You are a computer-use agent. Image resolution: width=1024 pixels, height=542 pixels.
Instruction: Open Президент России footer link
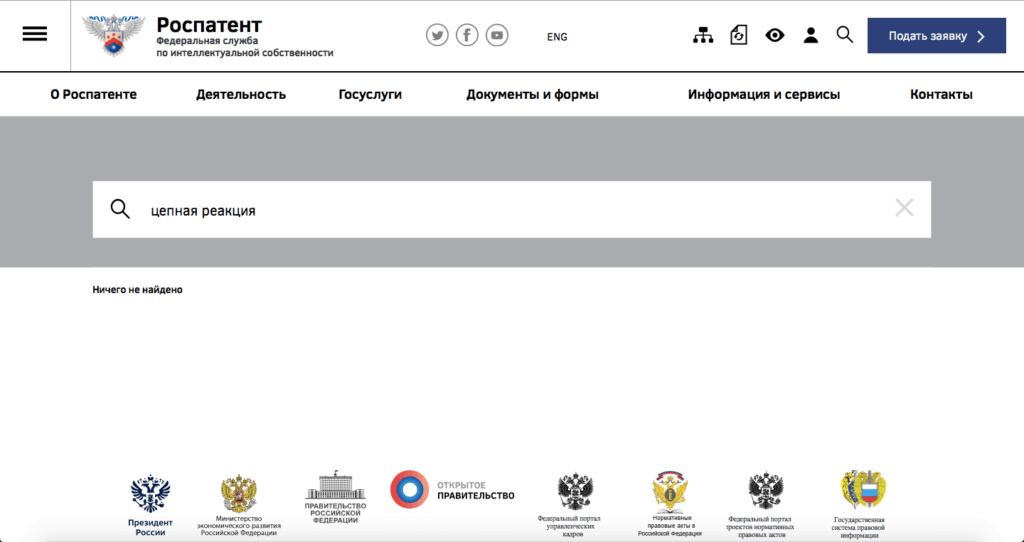pos(150,505)
